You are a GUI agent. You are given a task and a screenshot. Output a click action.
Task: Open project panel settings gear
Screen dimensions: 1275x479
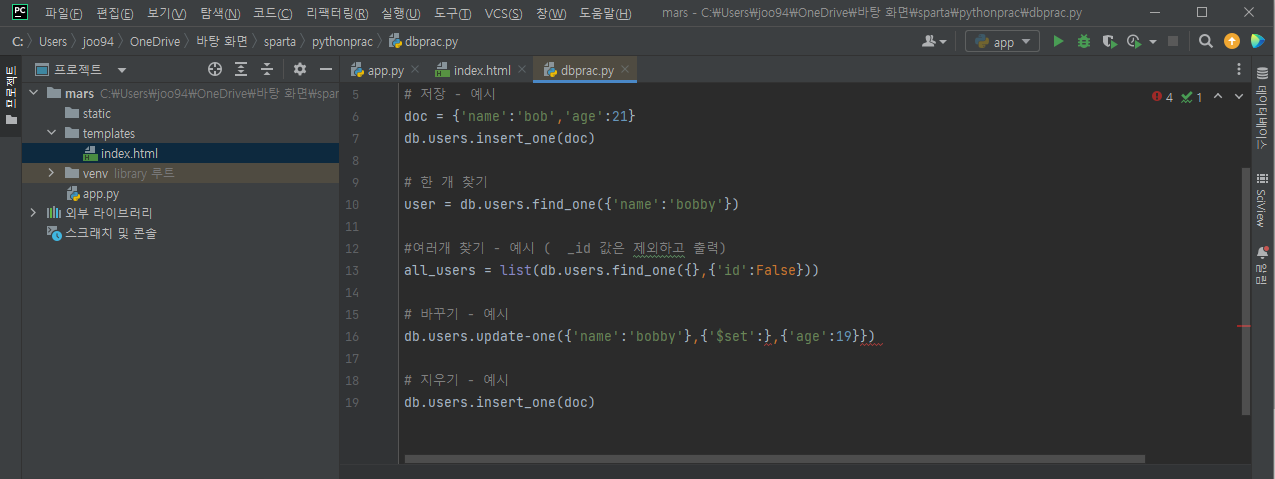click(299, 70)
